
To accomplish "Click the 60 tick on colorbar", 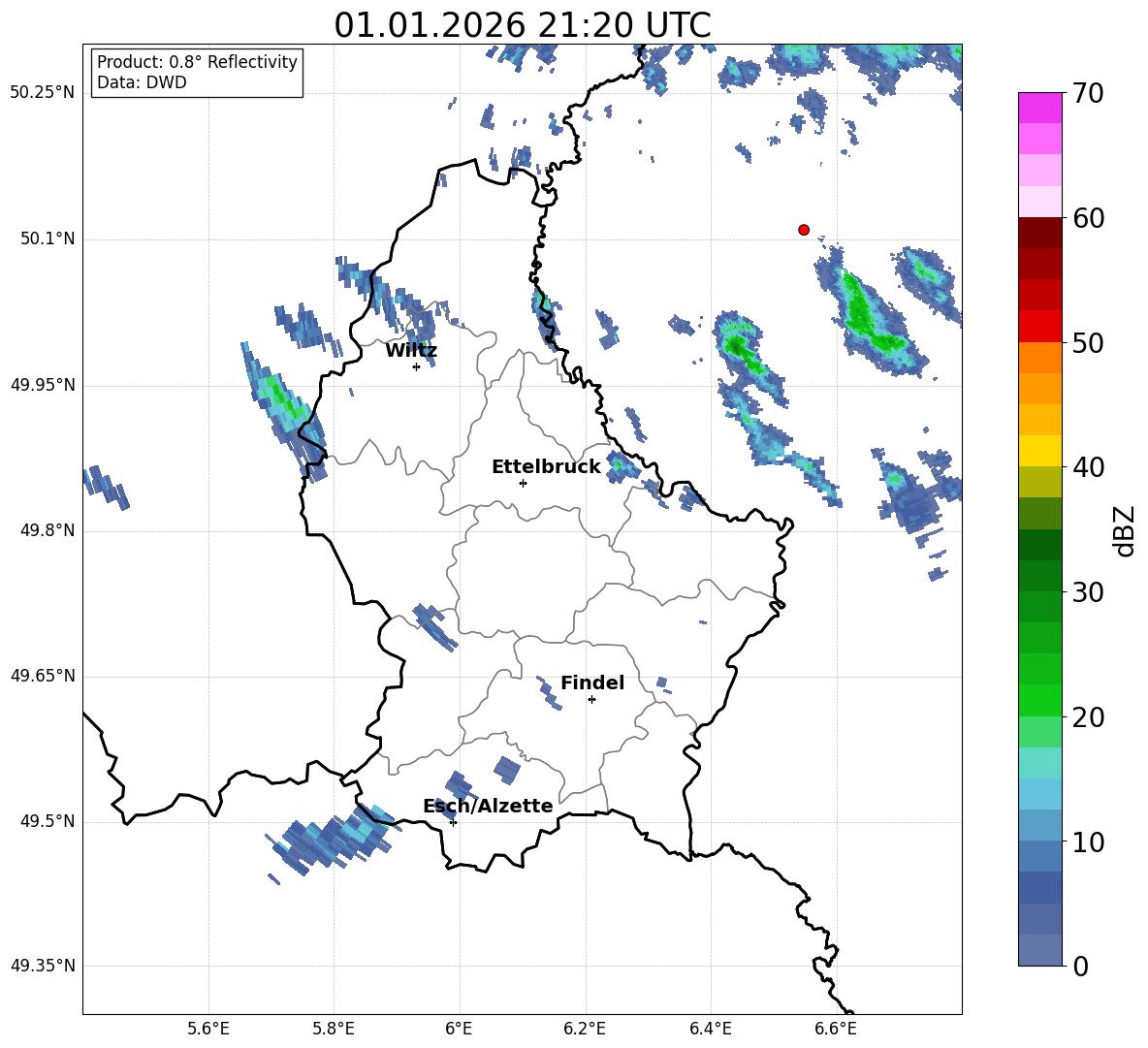I will [1088, 218].
